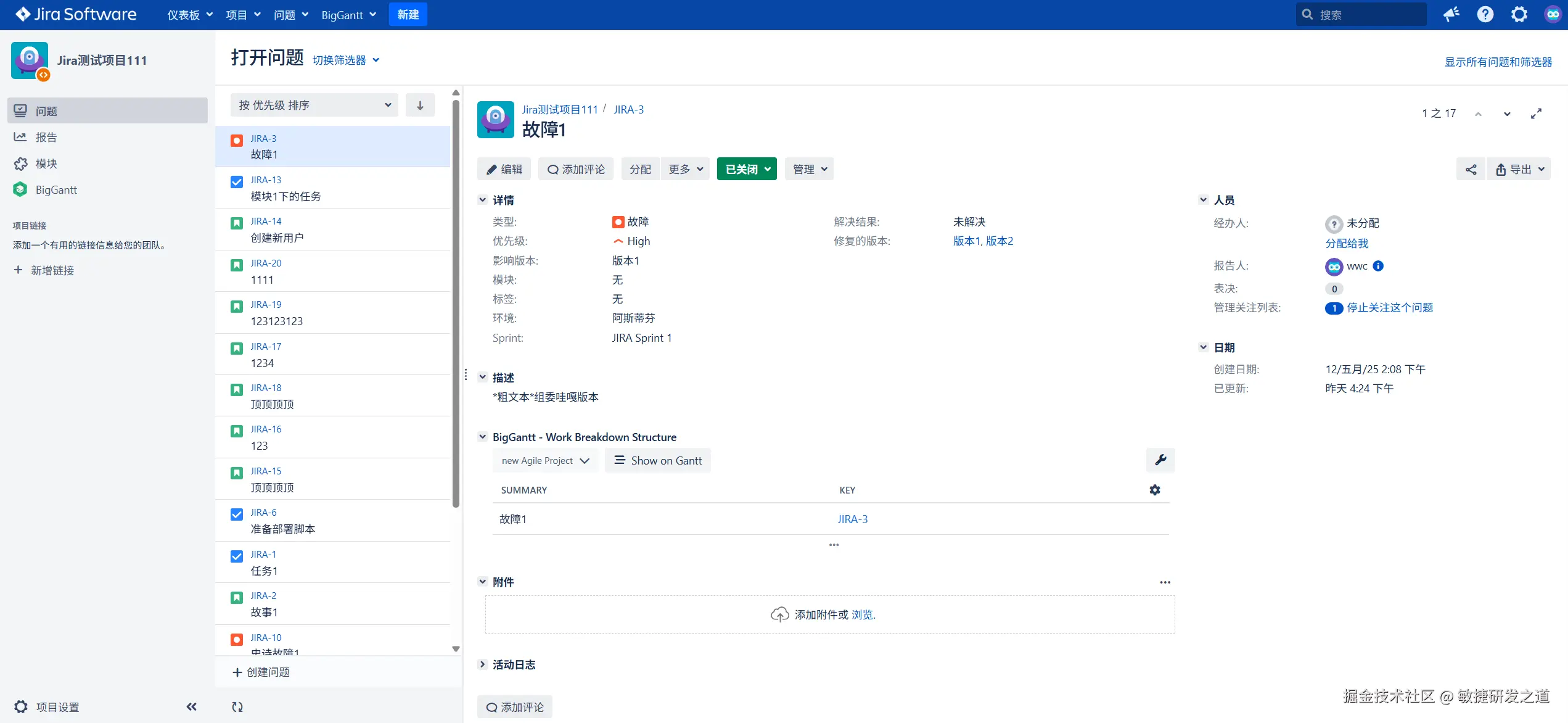Click the 分配给我 link
Image resolution: width=1568 pixels, height=723 pixels.
(1347, 243)
